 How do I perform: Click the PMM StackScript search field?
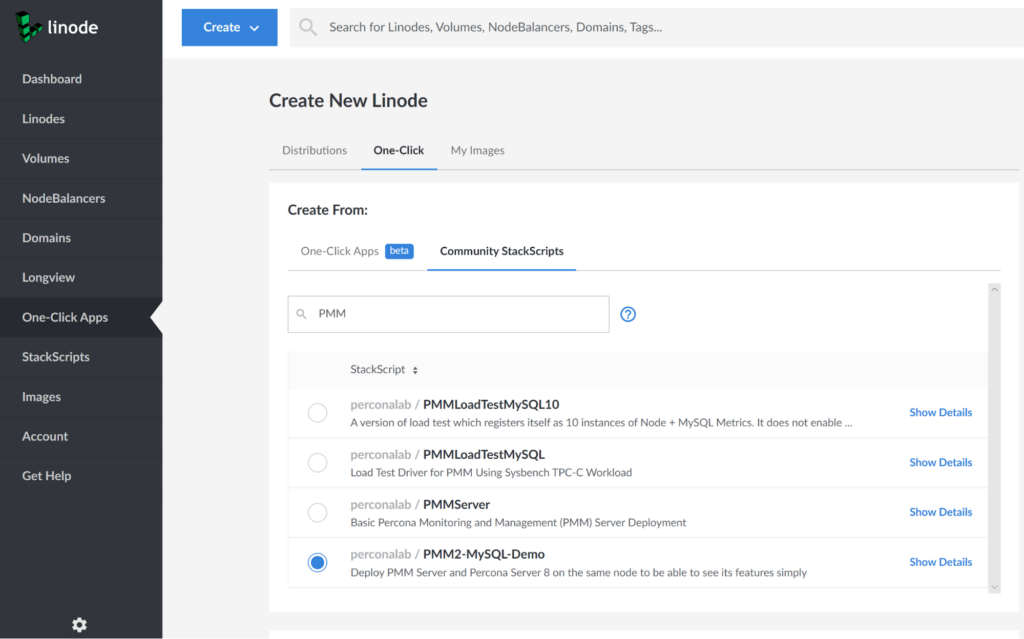coord(458,314)
